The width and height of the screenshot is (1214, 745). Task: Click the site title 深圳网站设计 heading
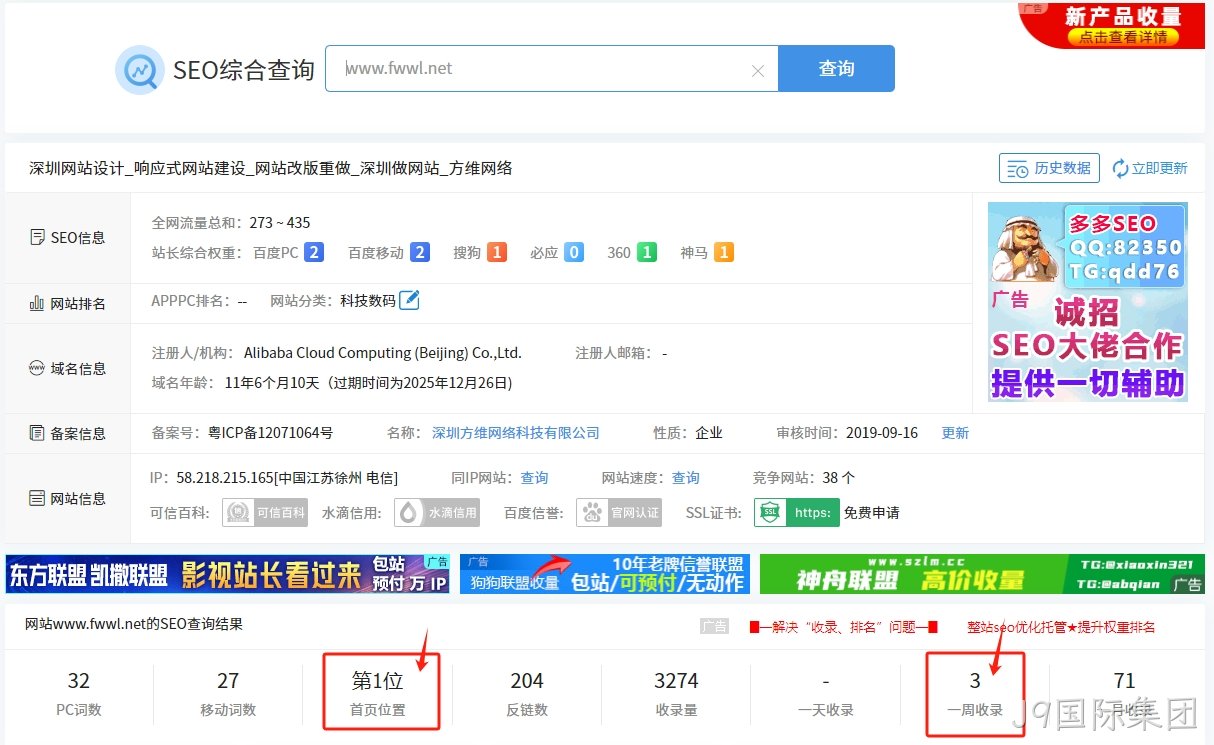click(271, 168)
